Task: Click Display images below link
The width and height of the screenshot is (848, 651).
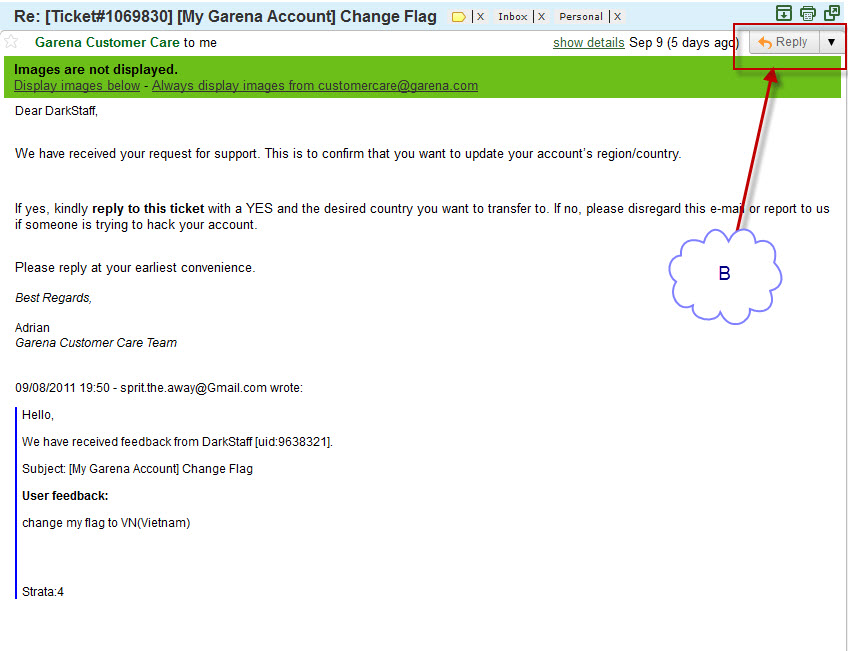Action: tap(77, 85)
